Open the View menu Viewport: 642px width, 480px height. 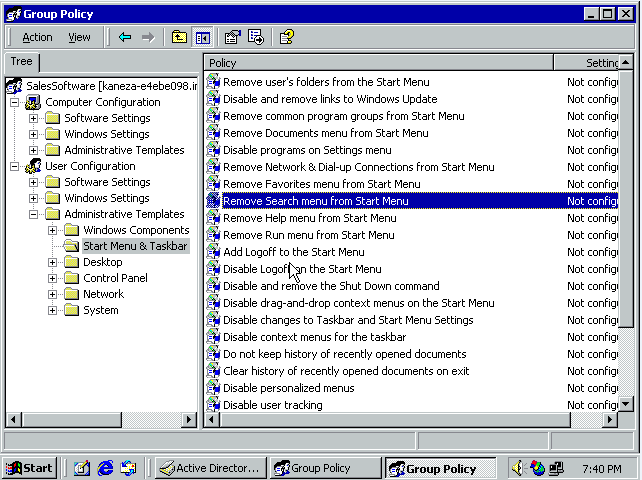click(x=79, y=38)
